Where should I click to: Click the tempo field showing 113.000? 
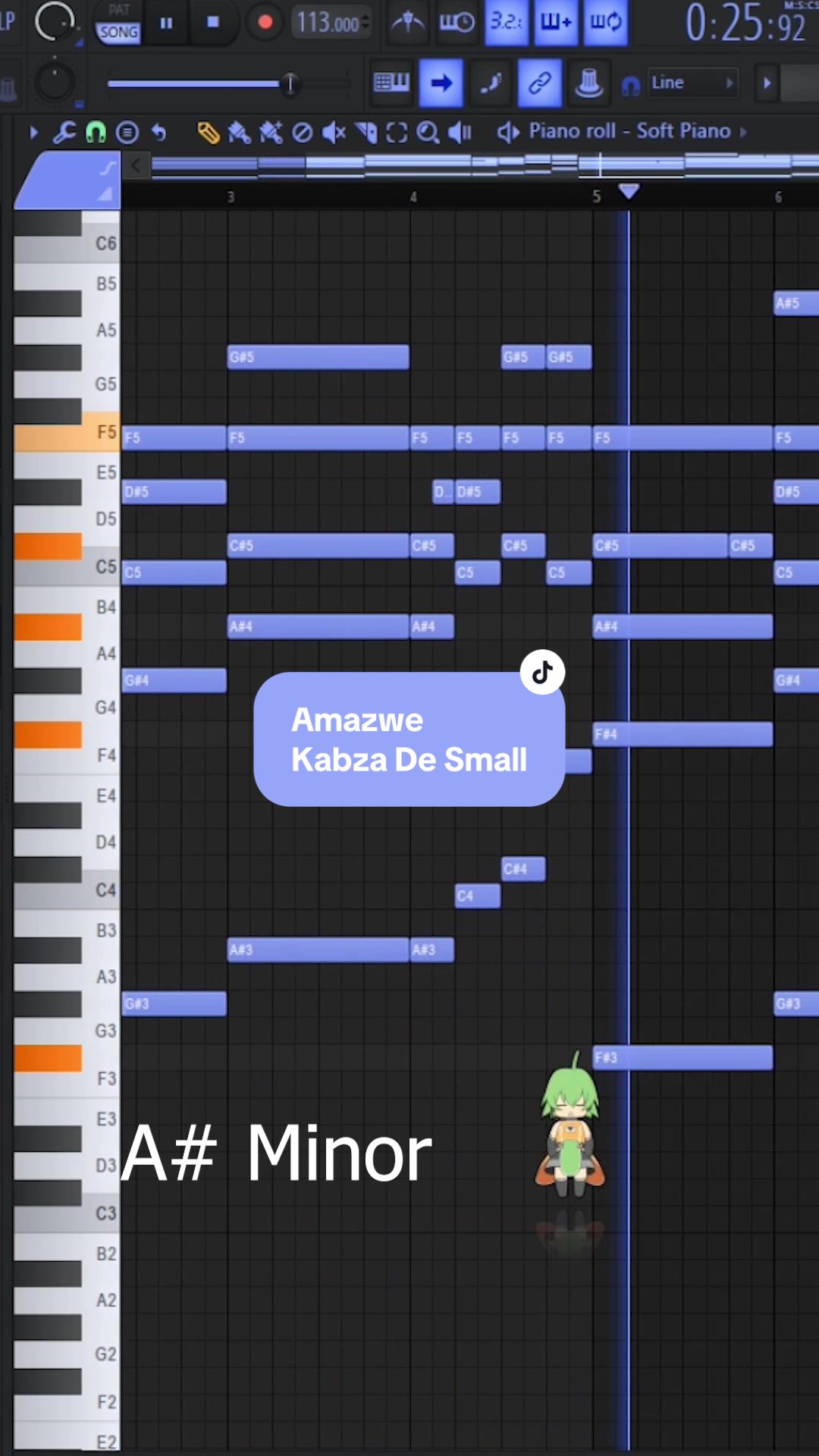click(331, 23)
